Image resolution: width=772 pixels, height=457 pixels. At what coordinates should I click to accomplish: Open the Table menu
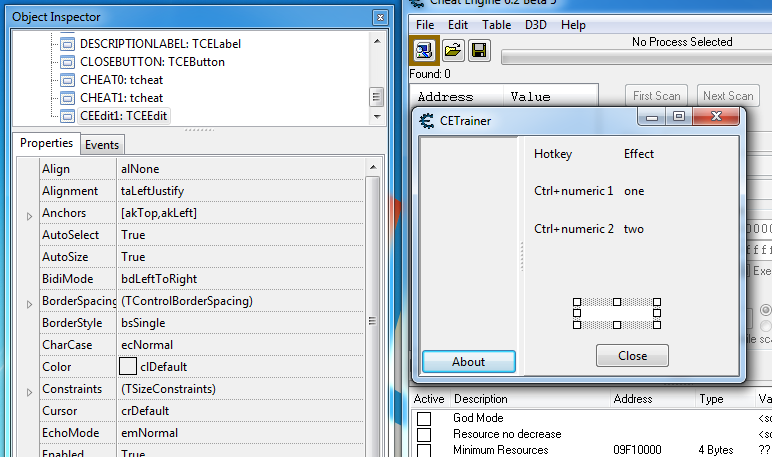pos(496,25)
